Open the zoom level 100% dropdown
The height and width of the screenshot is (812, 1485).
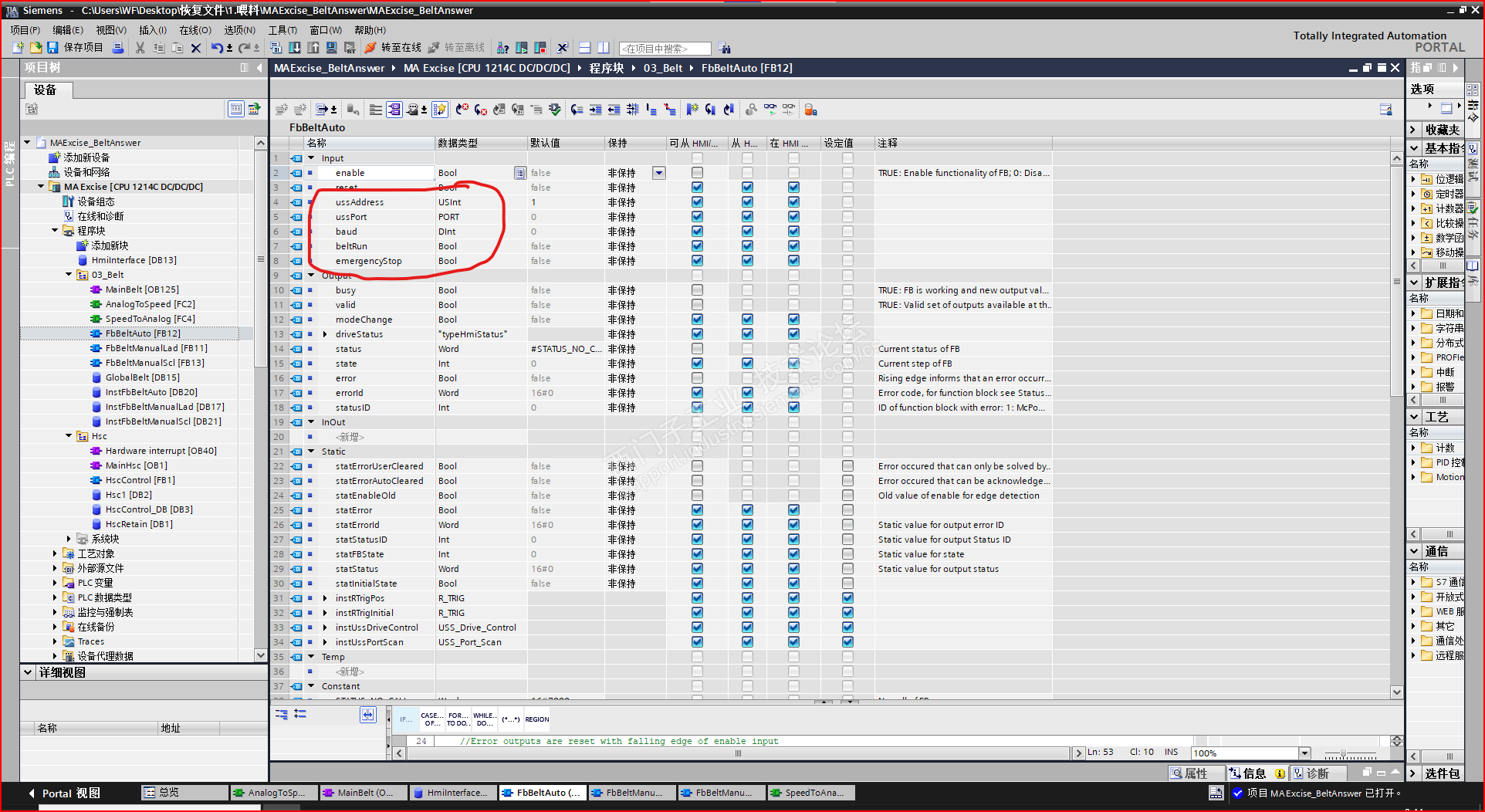pos(1304,753)
